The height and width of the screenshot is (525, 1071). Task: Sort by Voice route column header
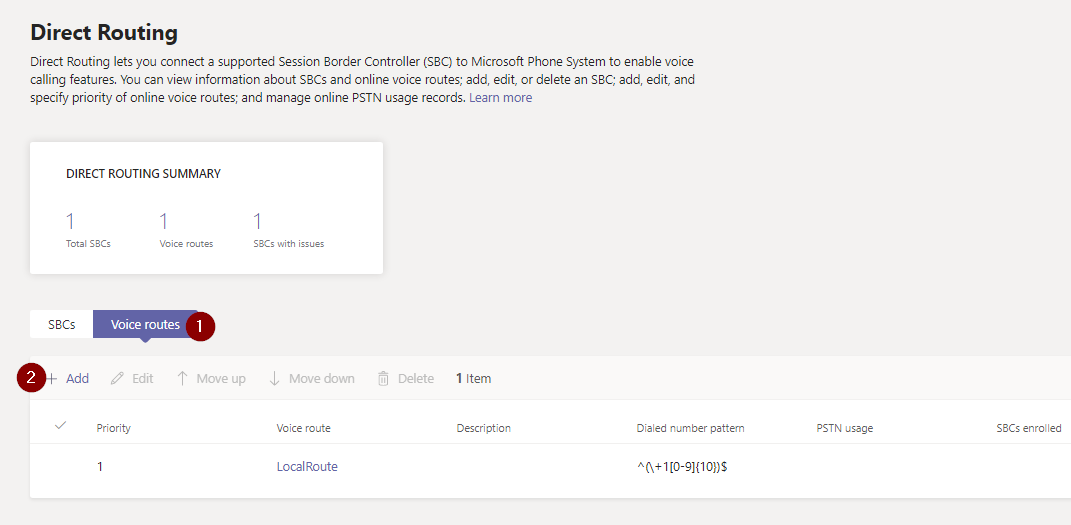coord(303,428)
